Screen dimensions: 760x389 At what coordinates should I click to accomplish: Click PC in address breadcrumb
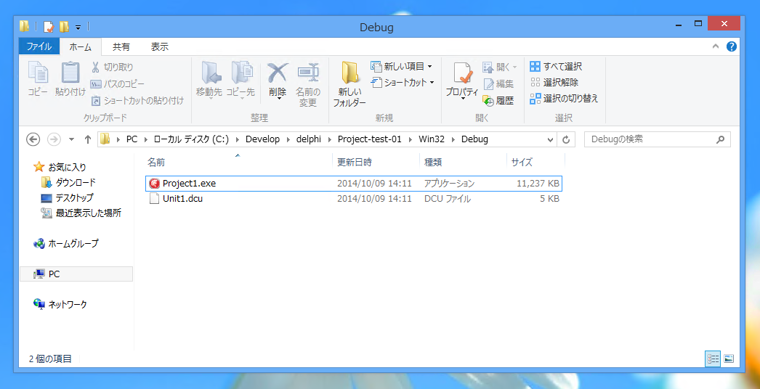coord(132,140)
